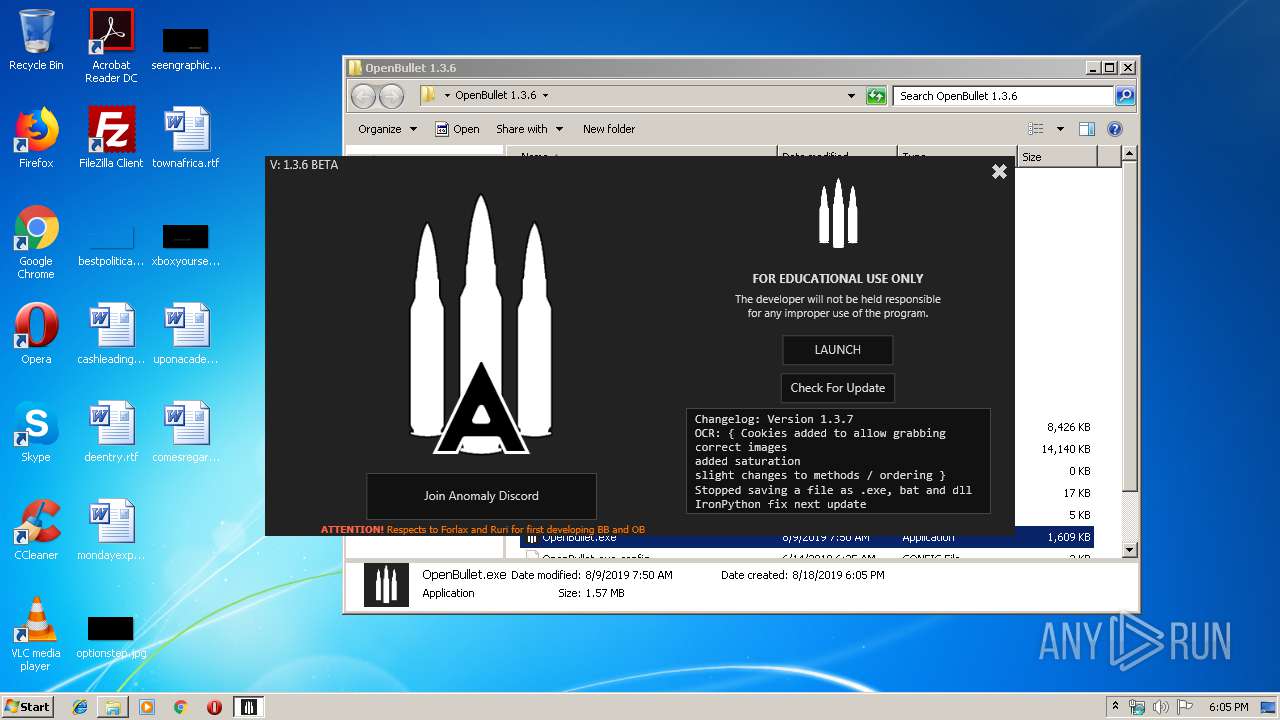Open the volume control in tray

[x=1161, y=707]
